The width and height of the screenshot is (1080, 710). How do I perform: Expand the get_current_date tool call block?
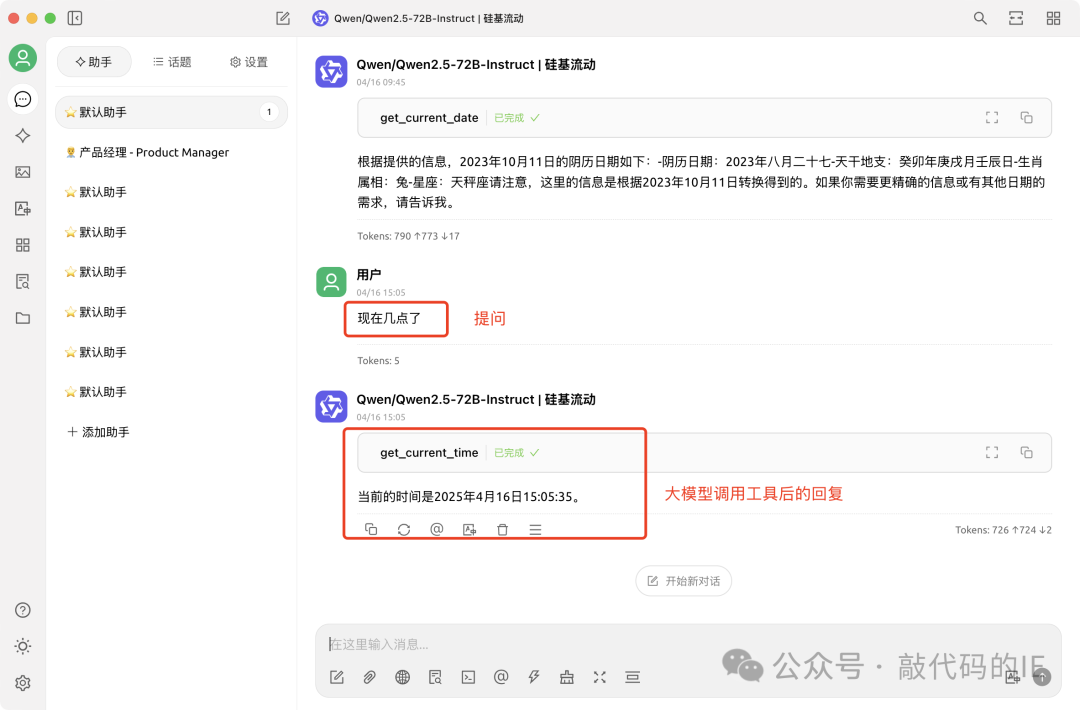click(x=704, y=118)
